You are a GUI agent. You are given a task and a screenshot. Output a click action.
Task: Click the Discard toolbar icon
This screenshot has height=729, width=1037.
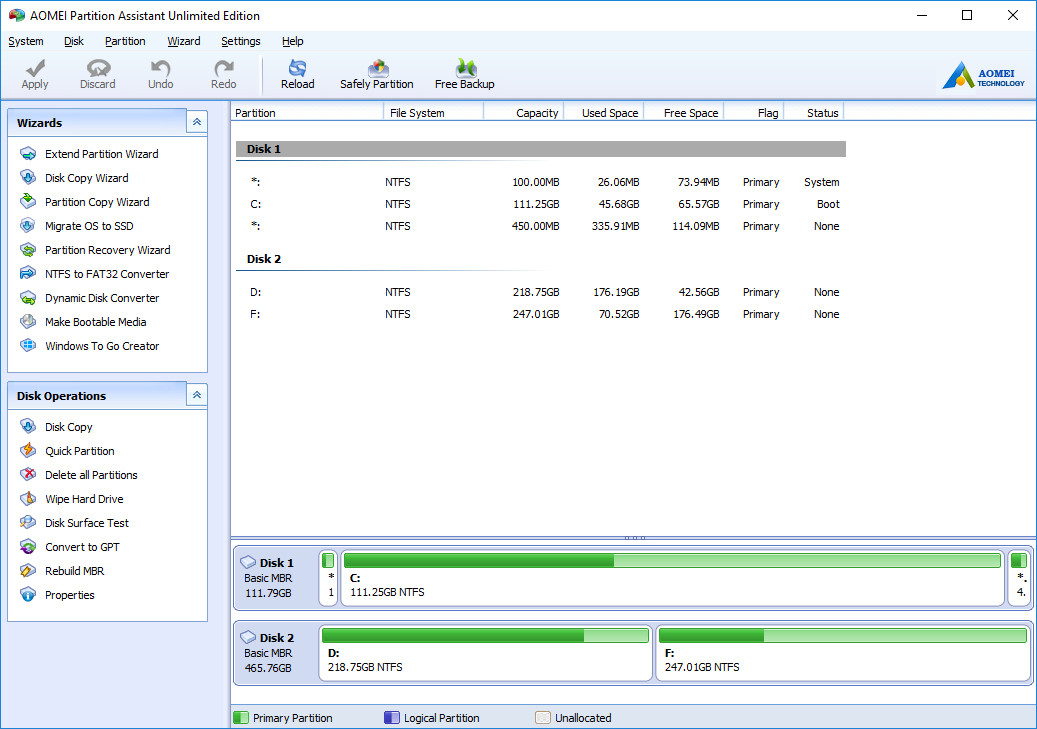click(x=98, y=68)
